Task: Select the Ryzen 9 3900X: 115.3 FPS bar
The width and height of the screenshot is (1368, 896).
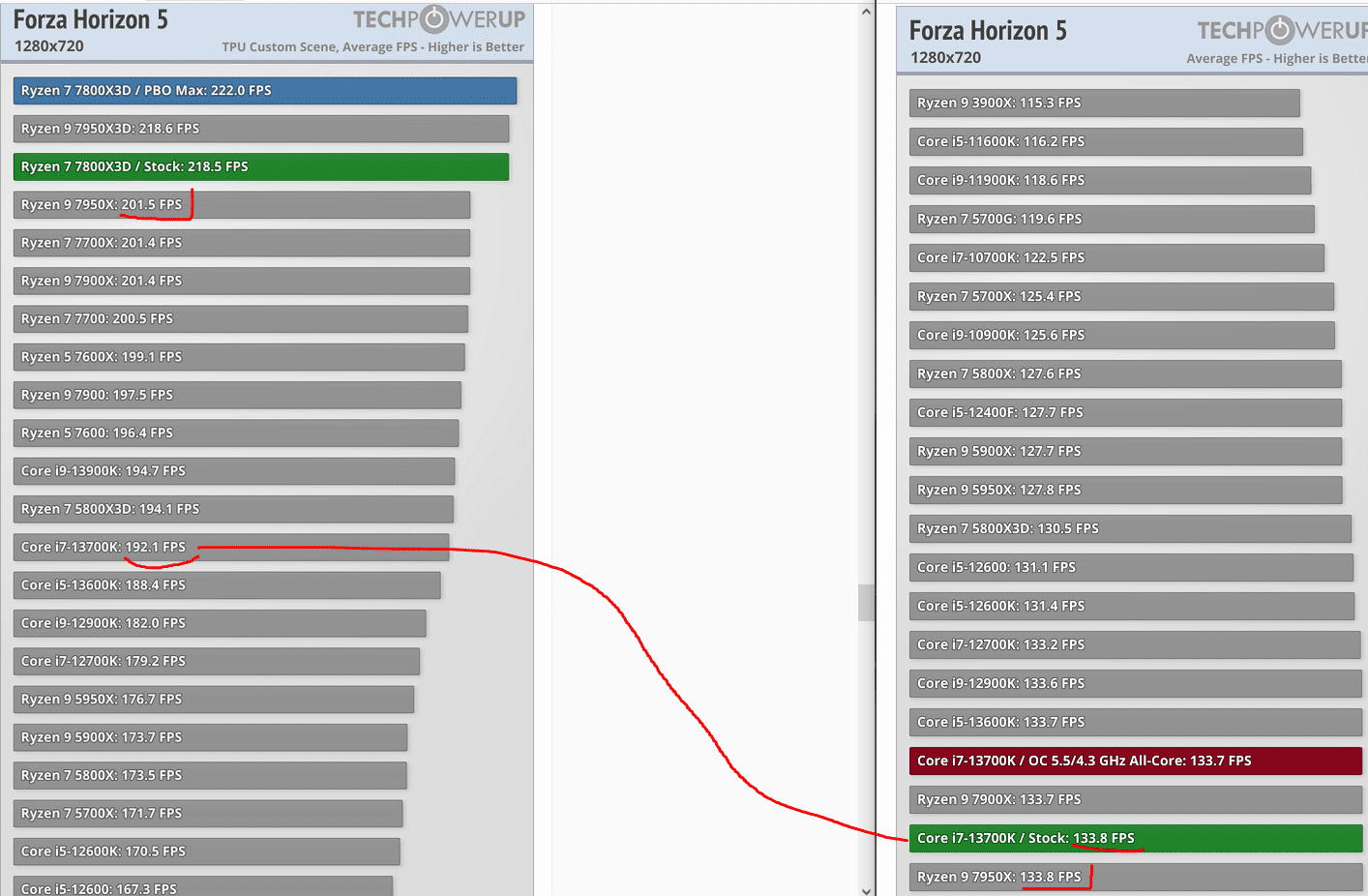Action: [1105, 104]
